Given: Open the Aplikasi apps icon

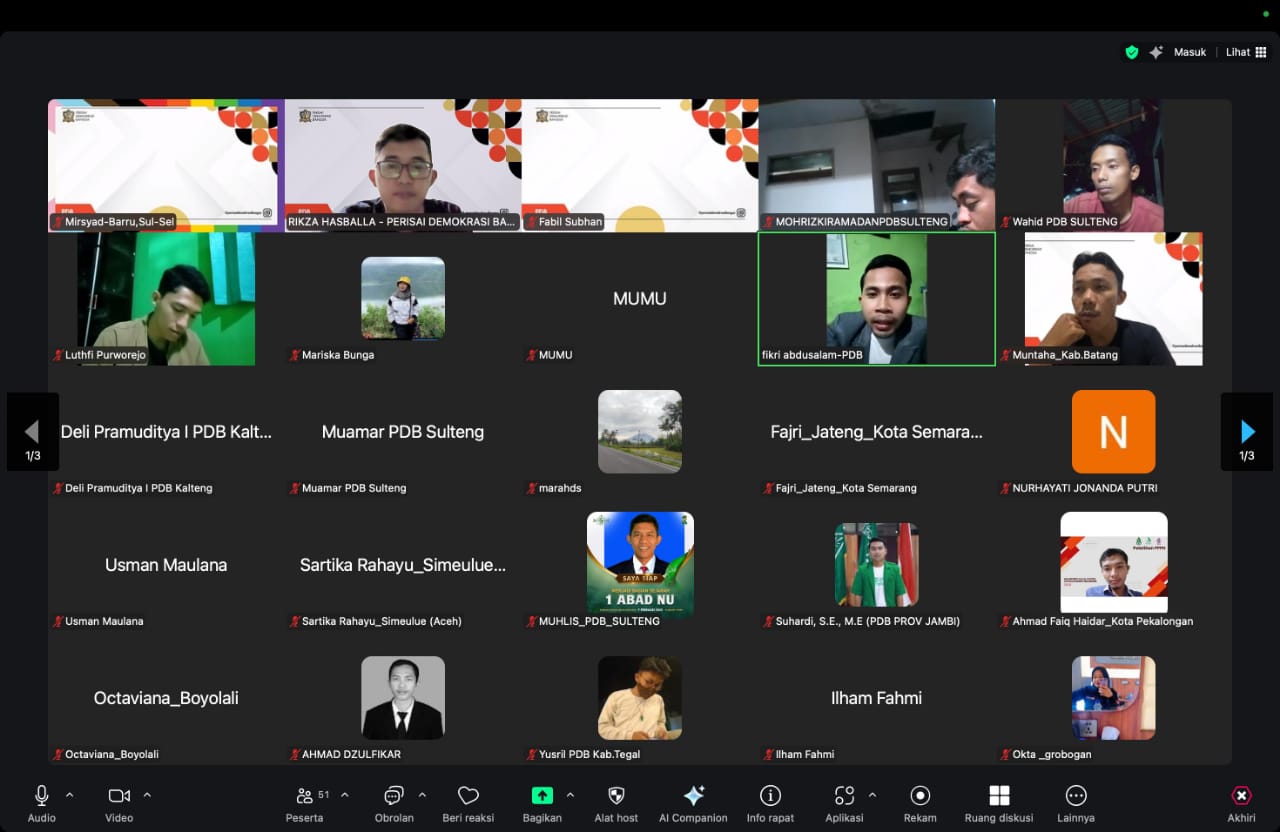Looking at the screenshot, I should pos(844,796).
